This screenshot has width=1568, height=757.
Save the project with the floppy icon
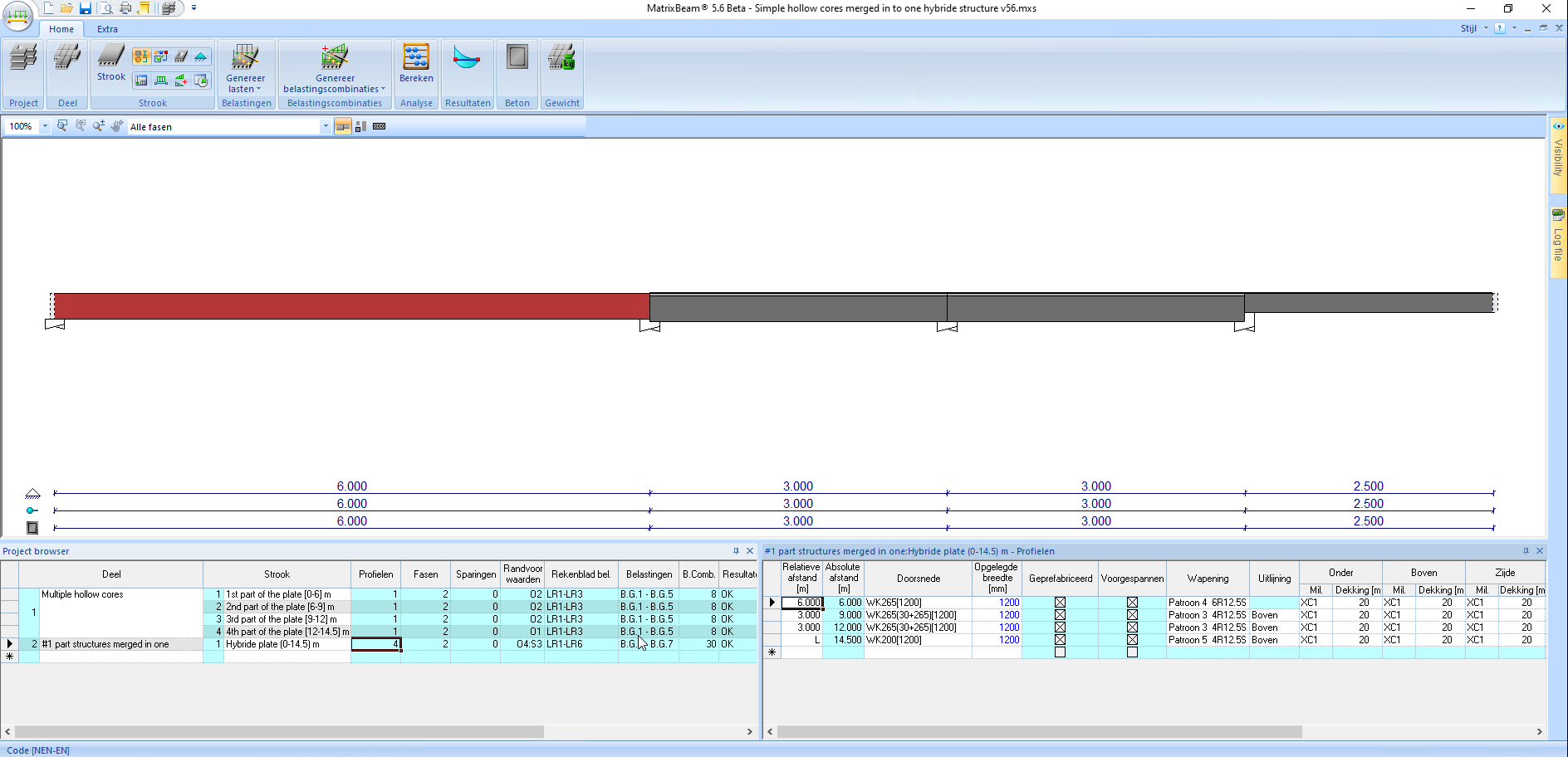click(85, 8)
